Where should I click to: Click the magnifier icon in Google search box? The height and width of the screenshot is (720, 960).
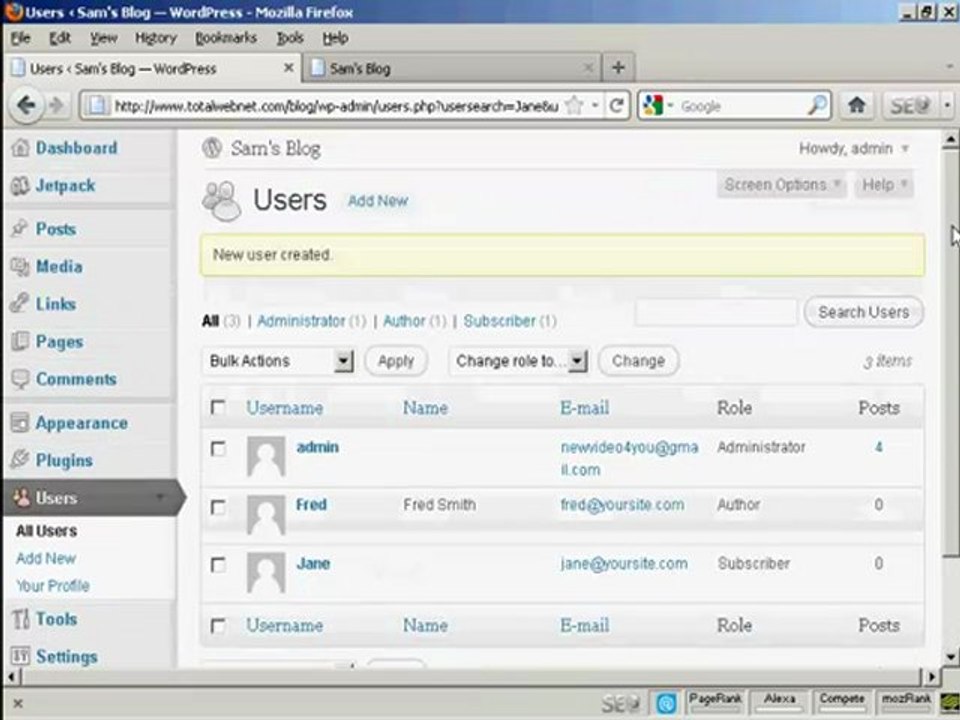tap(817, 105)
